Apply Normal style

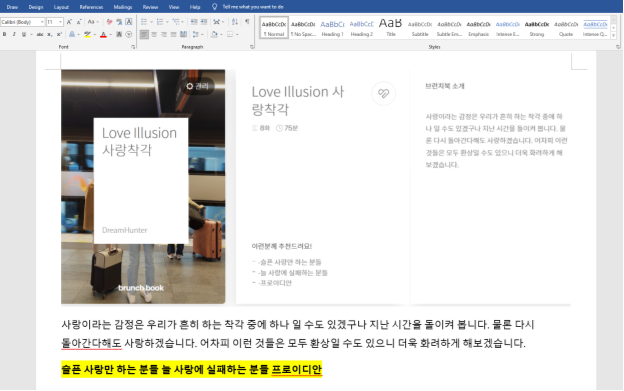click(274, 28)
